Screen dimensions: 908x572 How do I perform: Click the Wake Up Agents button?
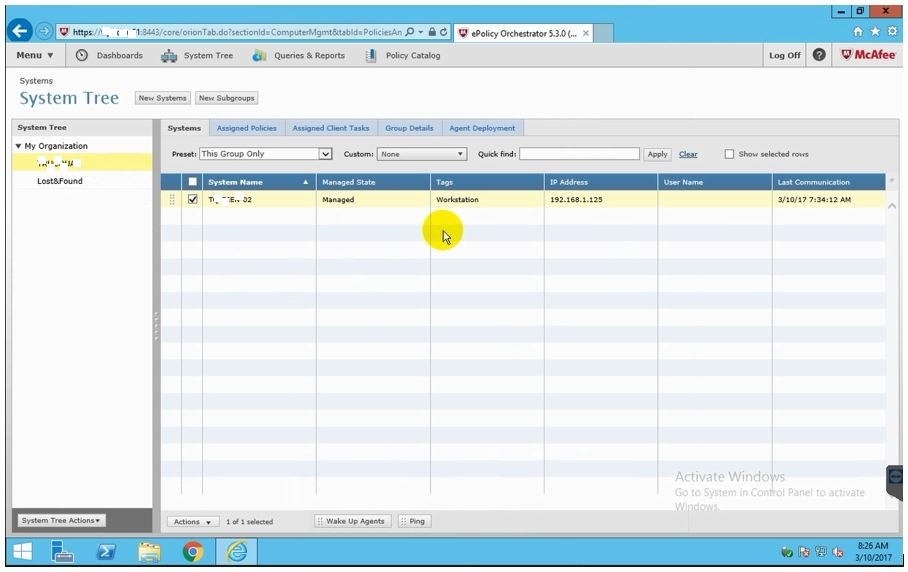tap(351, 522)
